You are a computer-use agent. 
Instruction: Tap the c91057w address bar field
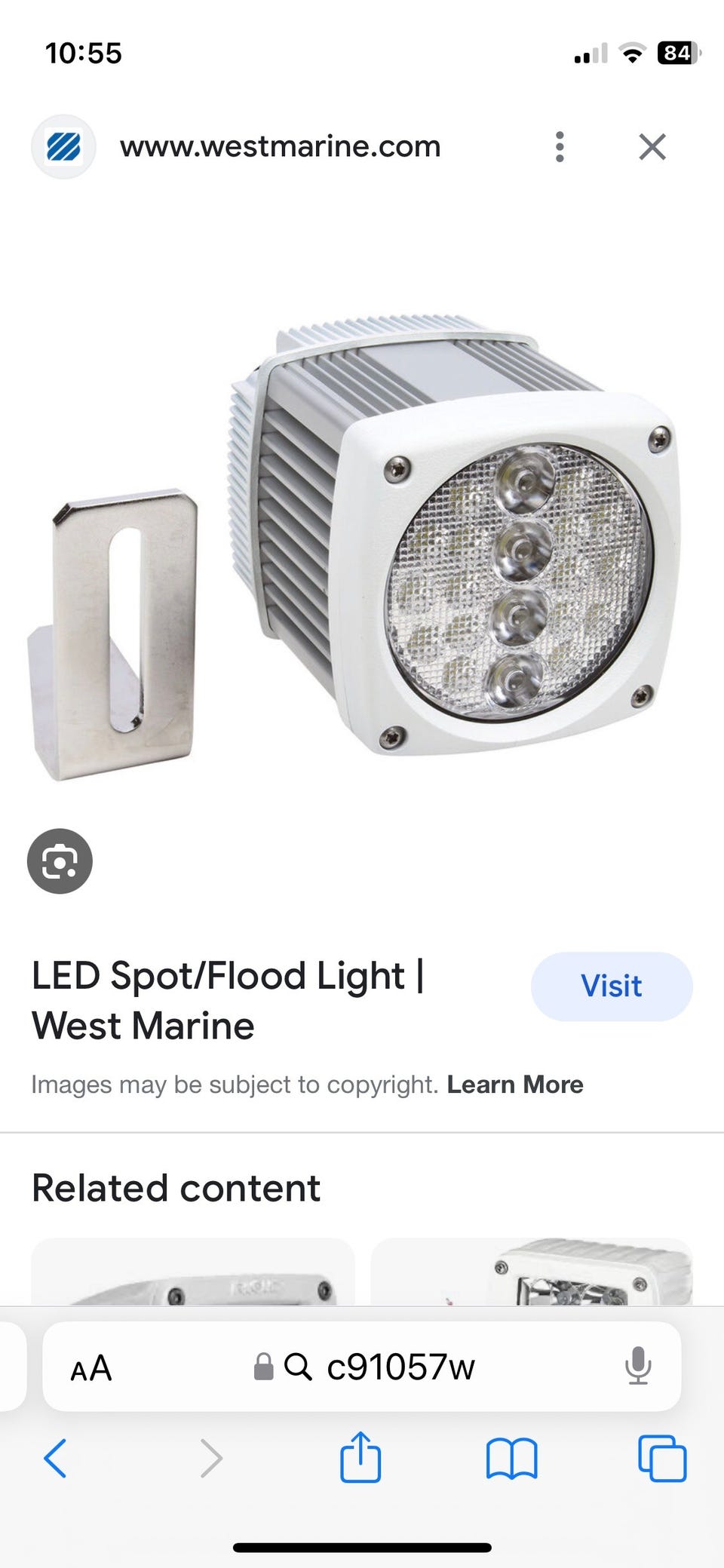coord(362,1366)
